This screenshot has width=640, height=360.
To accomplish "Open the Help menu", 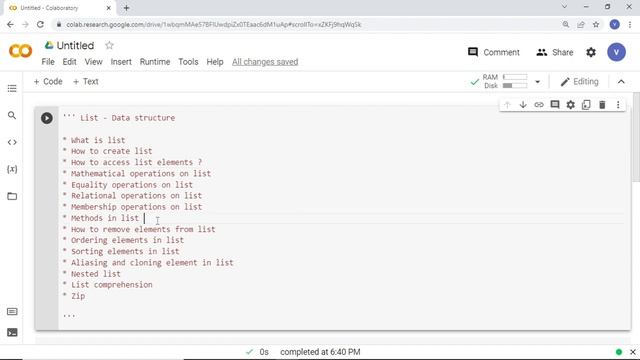I will point(215,62).
